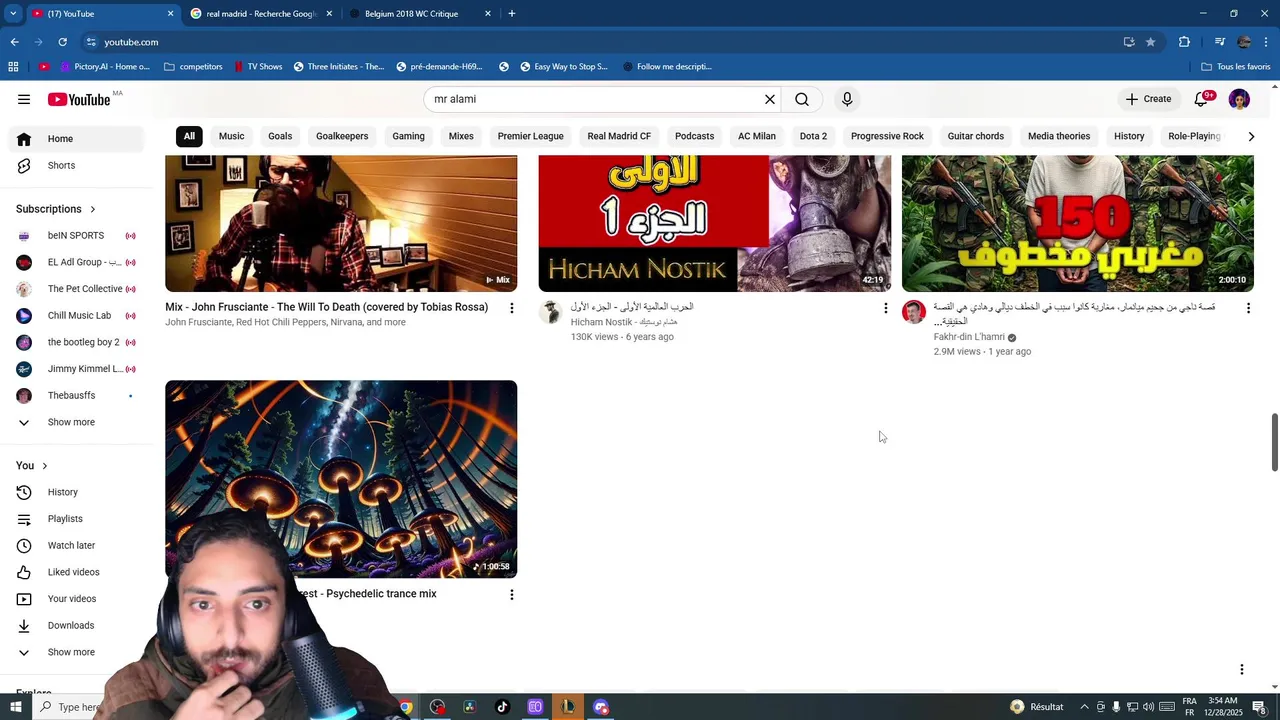Open Jimmy Kimmel Live subscription
This screenshot has height=720, width=1280.
[74, 369]
